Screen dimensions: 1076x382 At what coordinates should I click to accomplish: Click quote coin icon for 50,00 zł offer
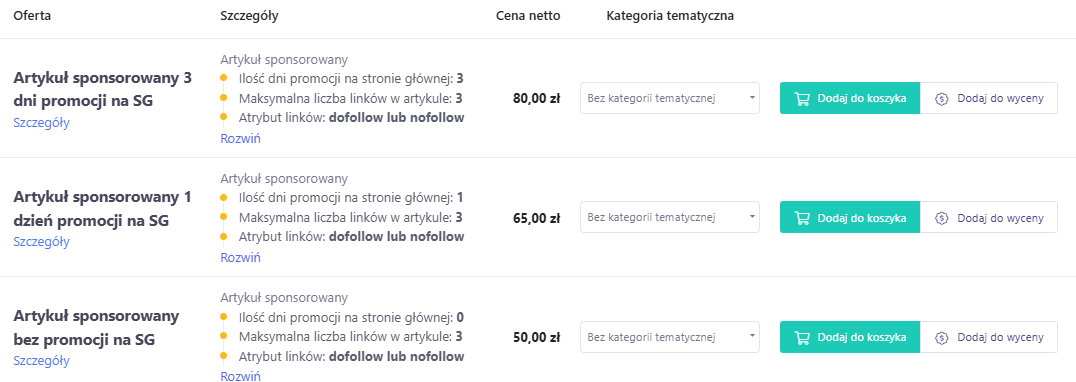pyautogui.click(x=942, y=337)
